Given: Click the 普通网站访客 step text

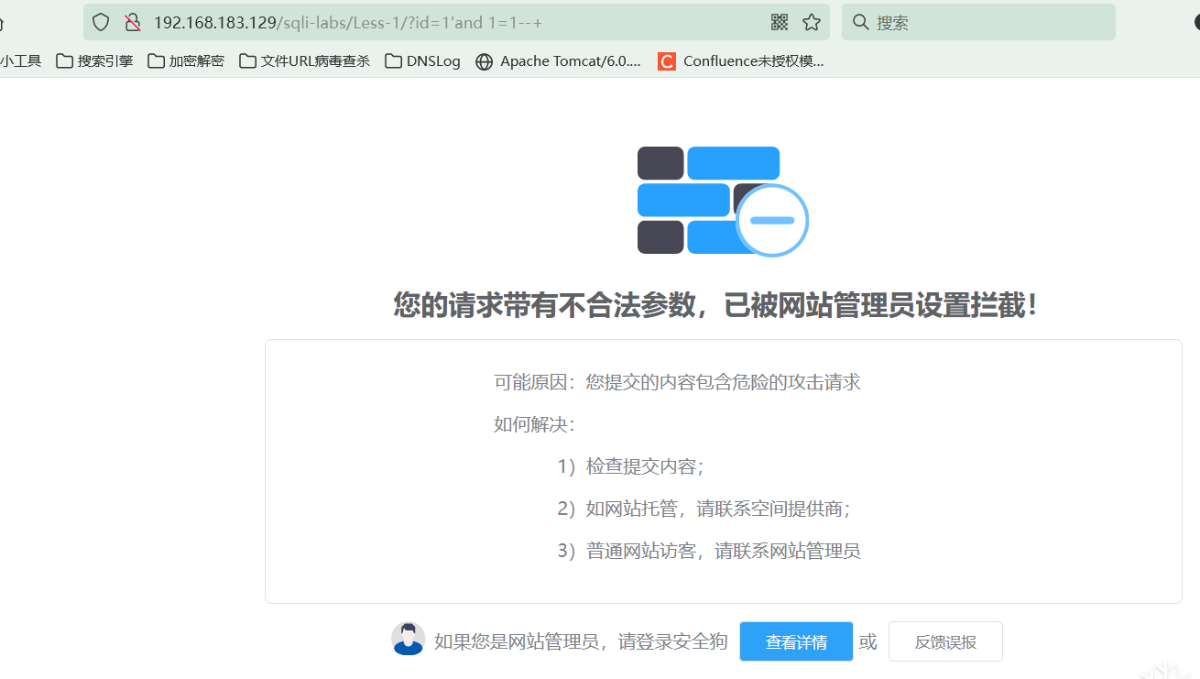Looking at the screenshot, I should click(709, 550).
